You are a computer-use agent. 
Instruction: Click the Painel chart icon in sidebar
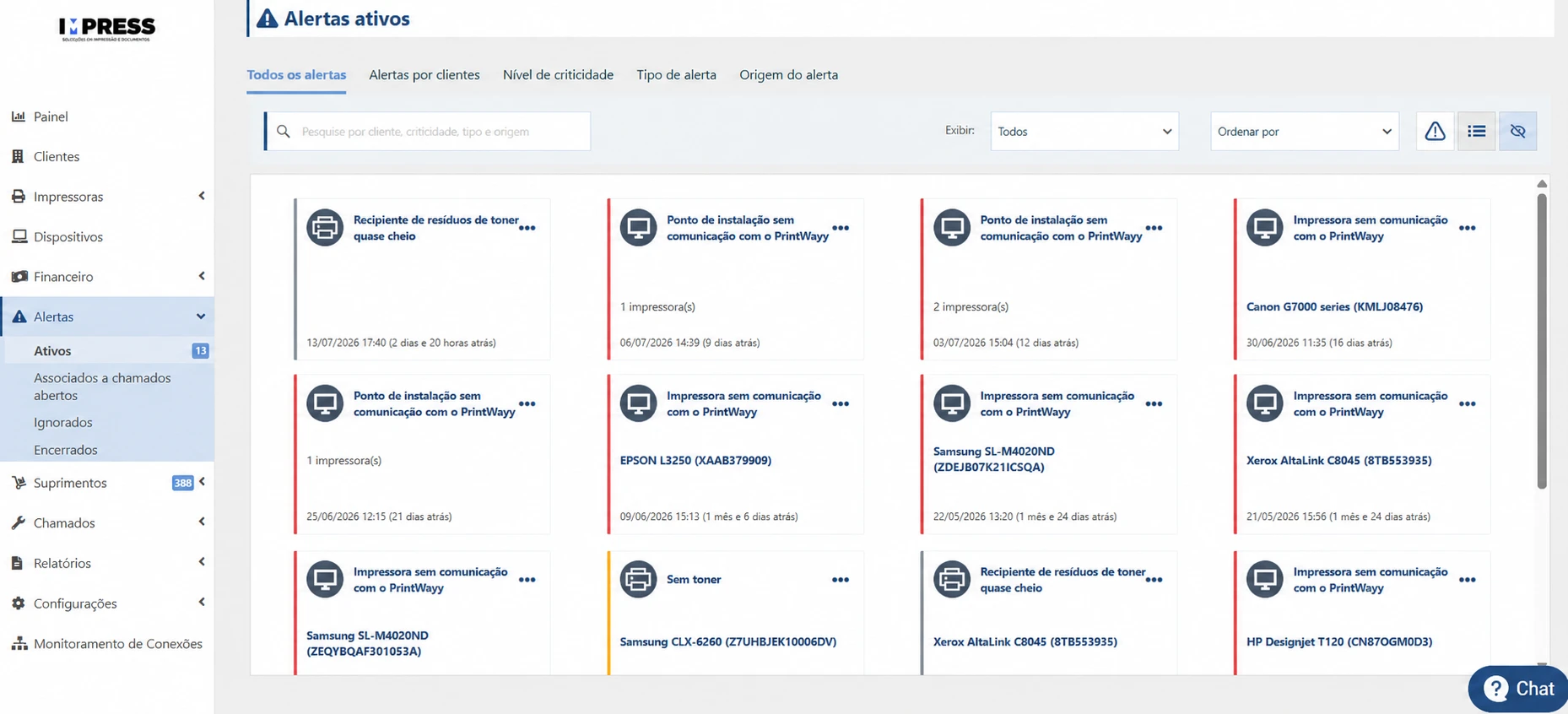[x=19, y=116]
